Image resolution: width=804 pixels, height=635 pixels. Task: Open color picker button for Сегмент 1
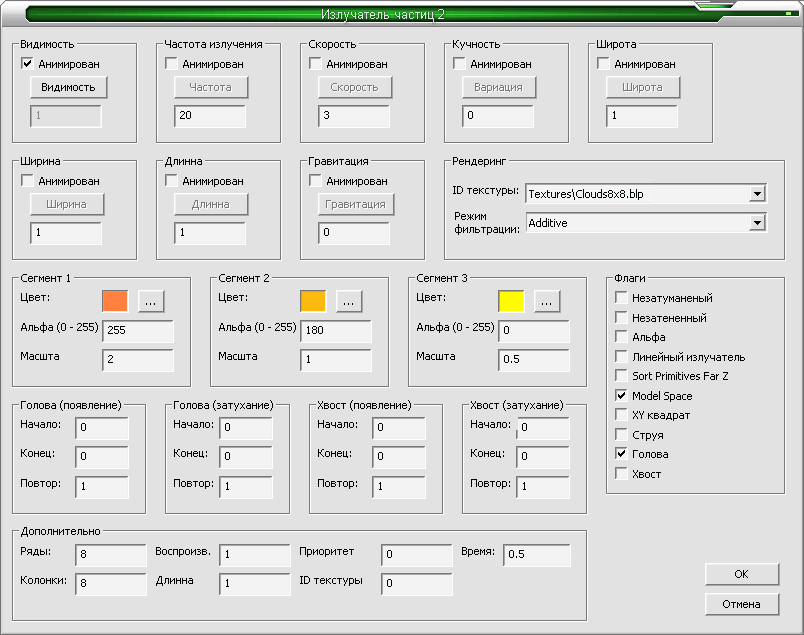click(151, 301)
